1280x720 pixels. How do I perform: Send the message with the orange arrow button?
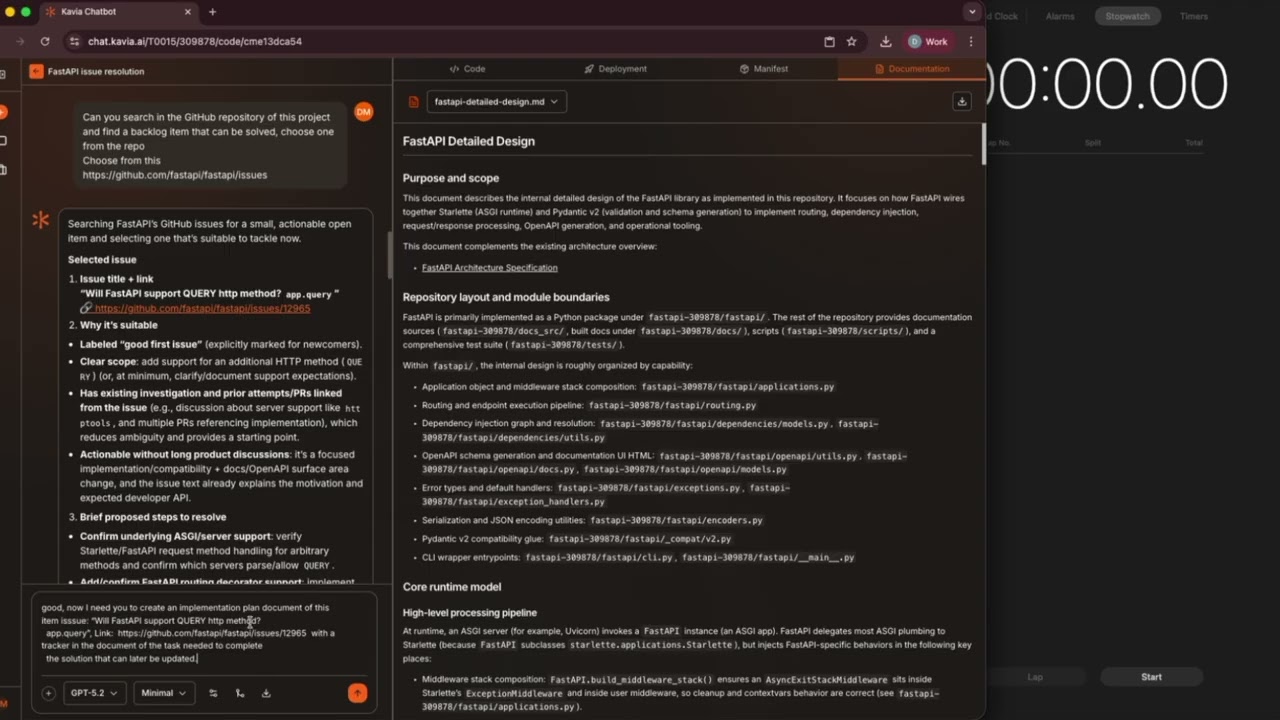click(357, 693)
